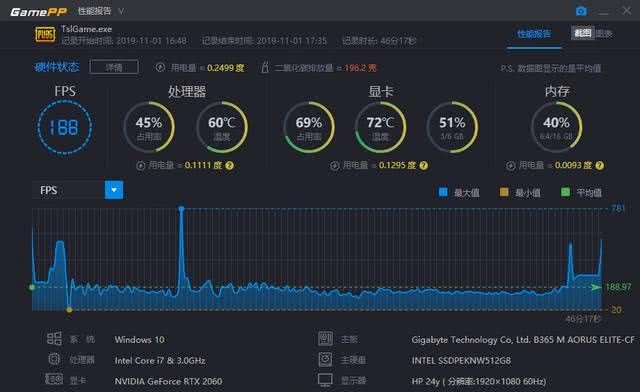Image resolution: width=640 pixels, height=392 pixels.
Task: Click the CPU 60℃ temperature gauge
Action: [x=222, y=127]
